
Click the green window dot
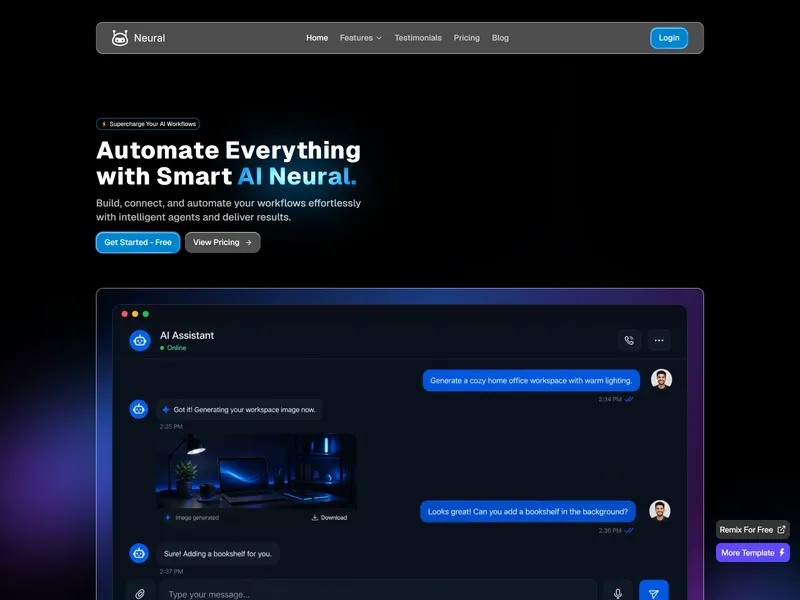tap(146, 314)
